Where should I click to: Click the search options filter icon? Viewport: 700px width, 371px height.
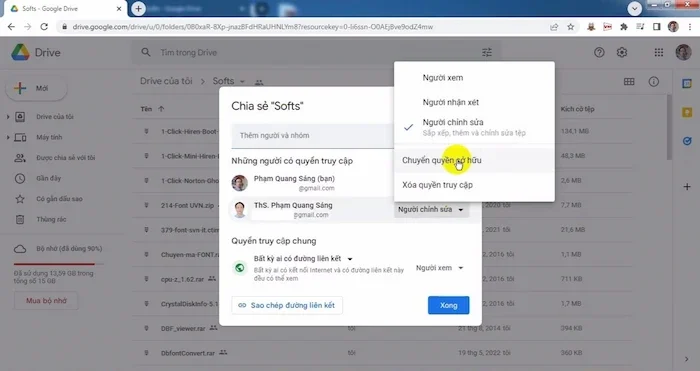[487, 52]
